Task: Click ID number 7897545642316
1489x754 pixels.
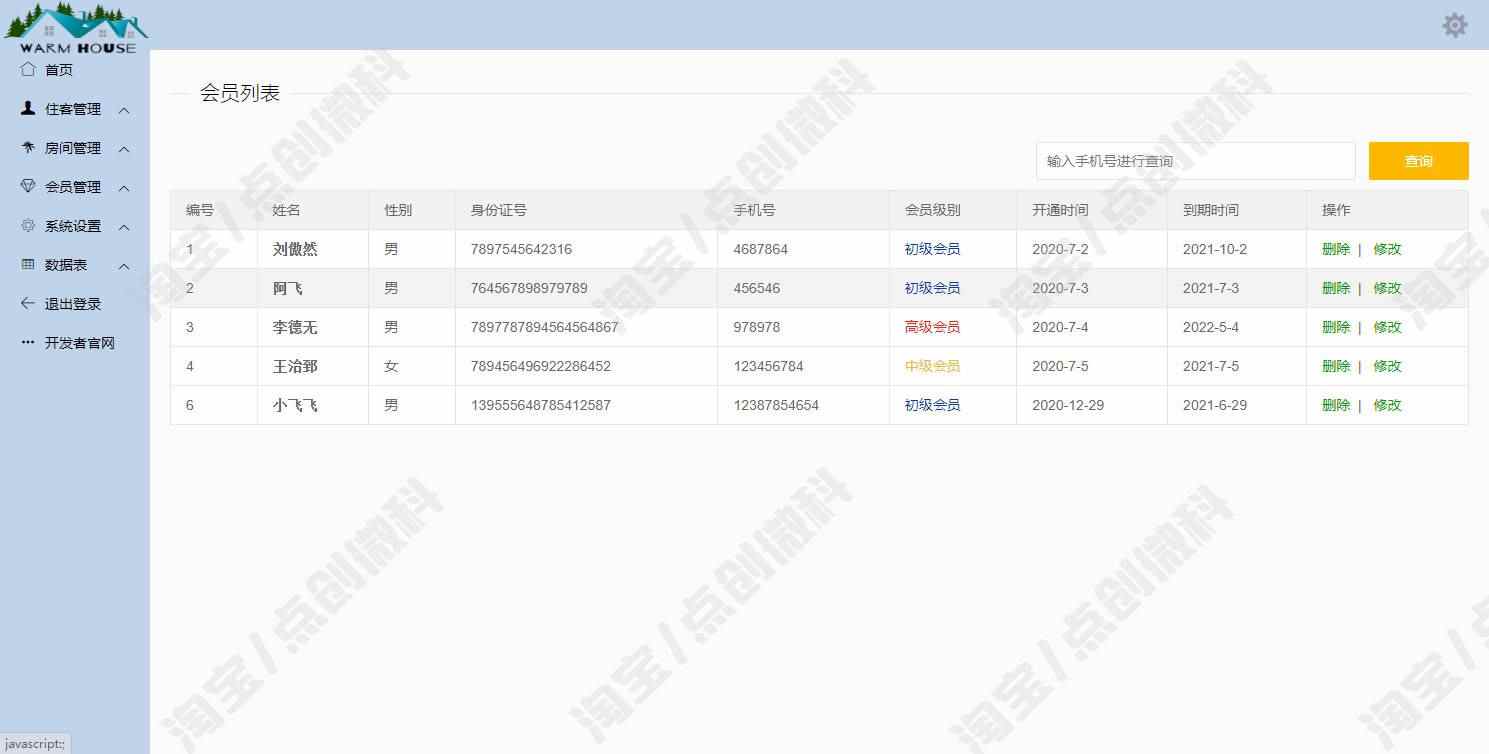Action: [522, 249]
